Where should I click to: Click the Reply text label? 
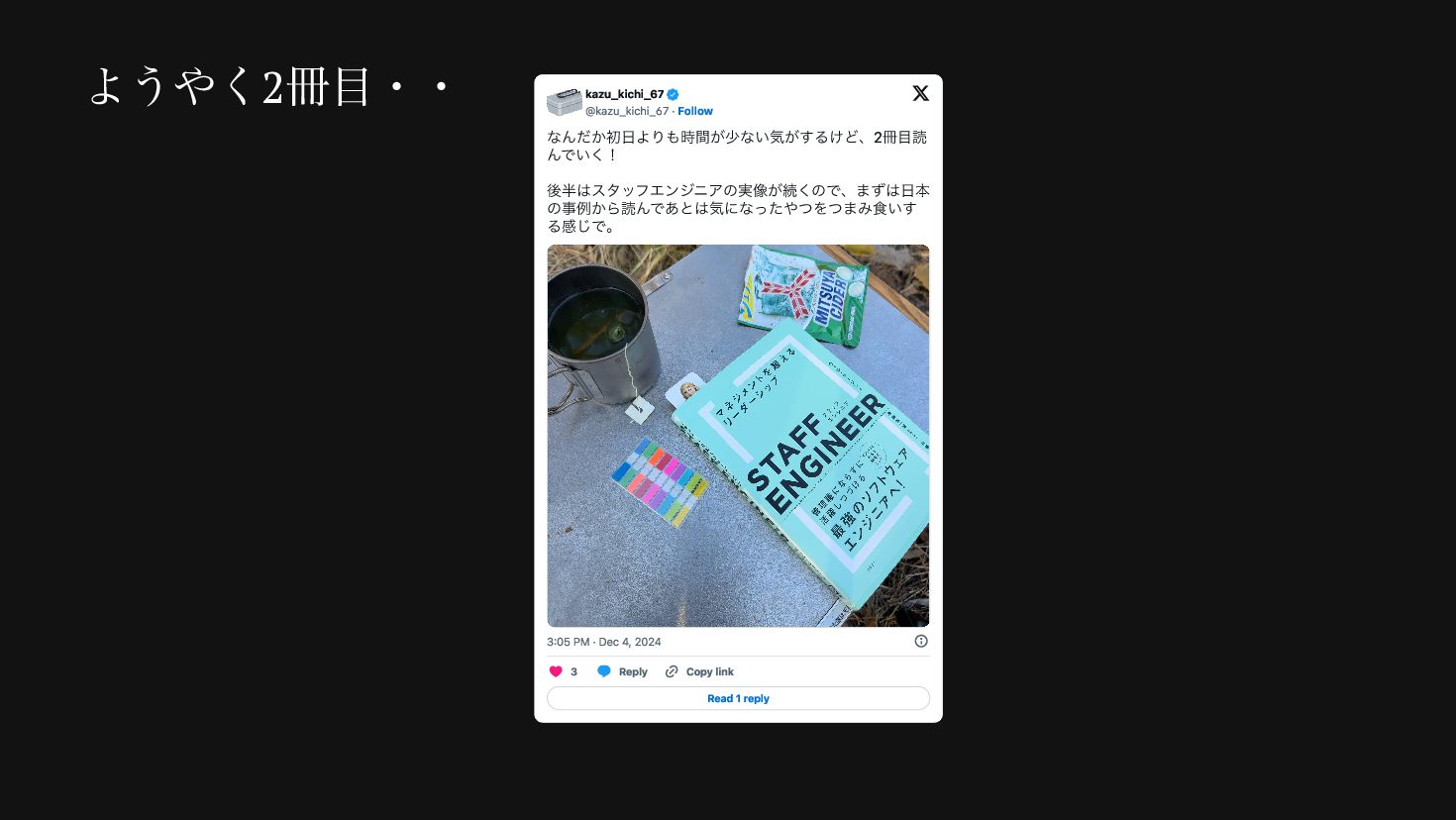[633, 671]
